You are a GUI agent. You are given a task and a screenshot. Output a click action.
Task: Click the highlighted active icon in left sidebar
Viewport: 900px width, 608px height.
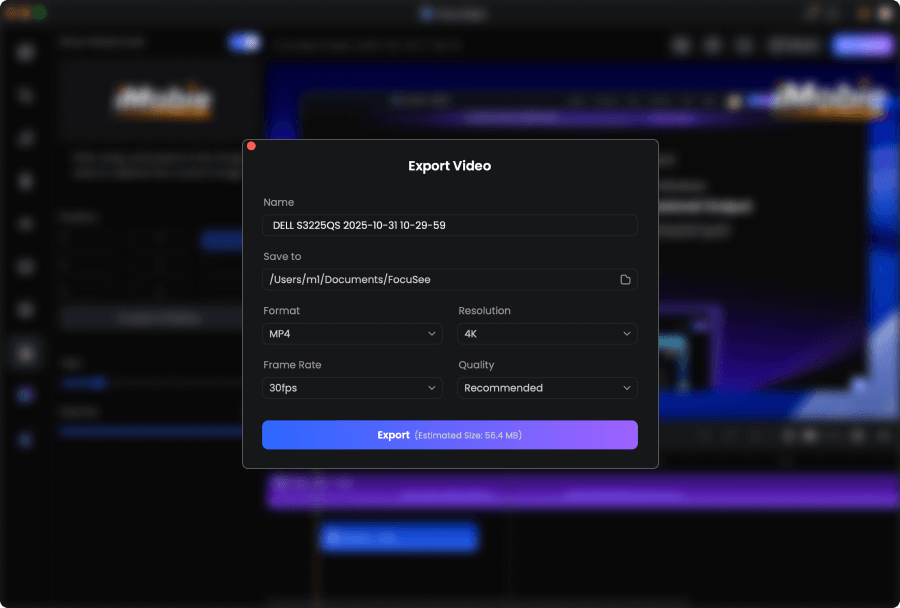[x=25, y=352]
